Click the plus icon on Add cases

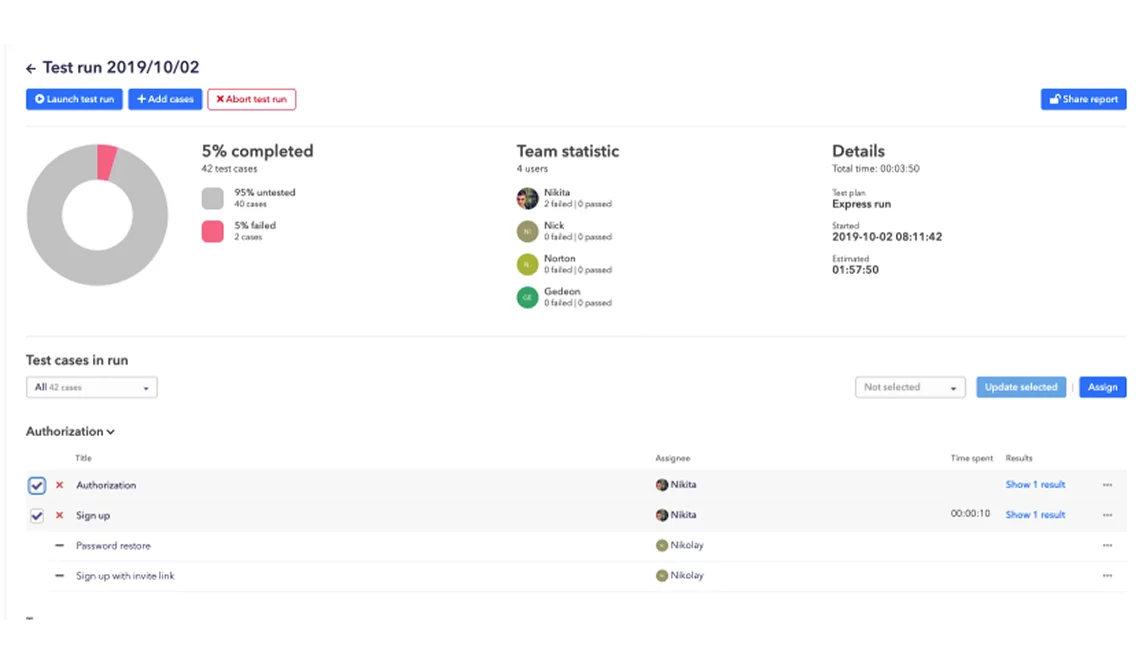point(142,99)
